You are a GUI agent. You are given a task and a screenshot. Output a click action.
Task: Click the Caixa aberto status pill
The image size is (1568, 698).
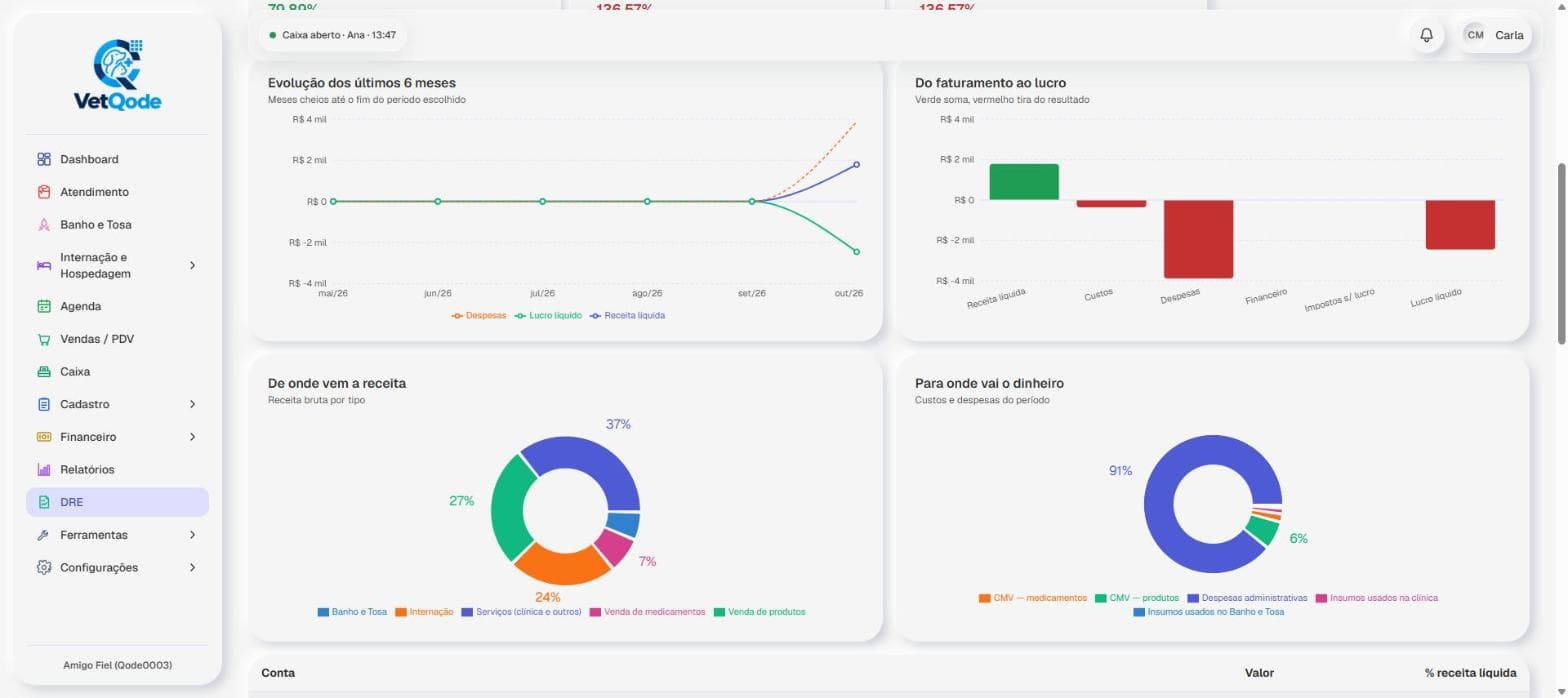coord(333,35)
